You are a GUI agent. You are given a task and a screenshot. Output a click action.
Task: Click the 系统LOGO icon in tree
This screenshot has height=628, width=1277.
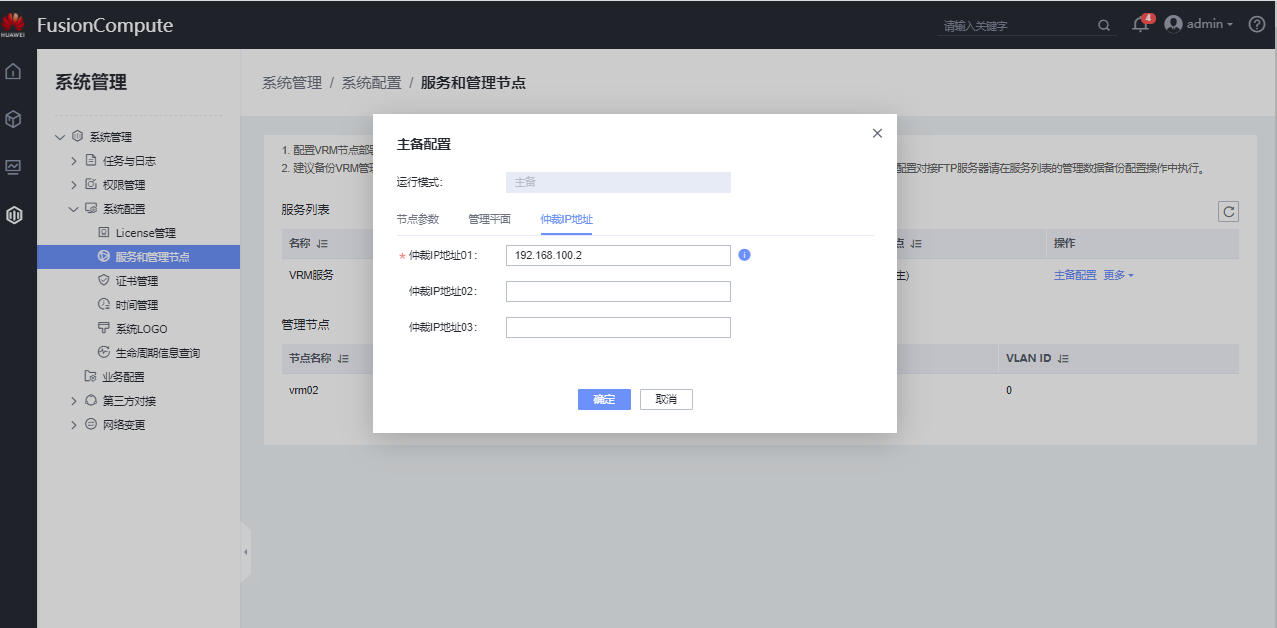tap(103, 329)
